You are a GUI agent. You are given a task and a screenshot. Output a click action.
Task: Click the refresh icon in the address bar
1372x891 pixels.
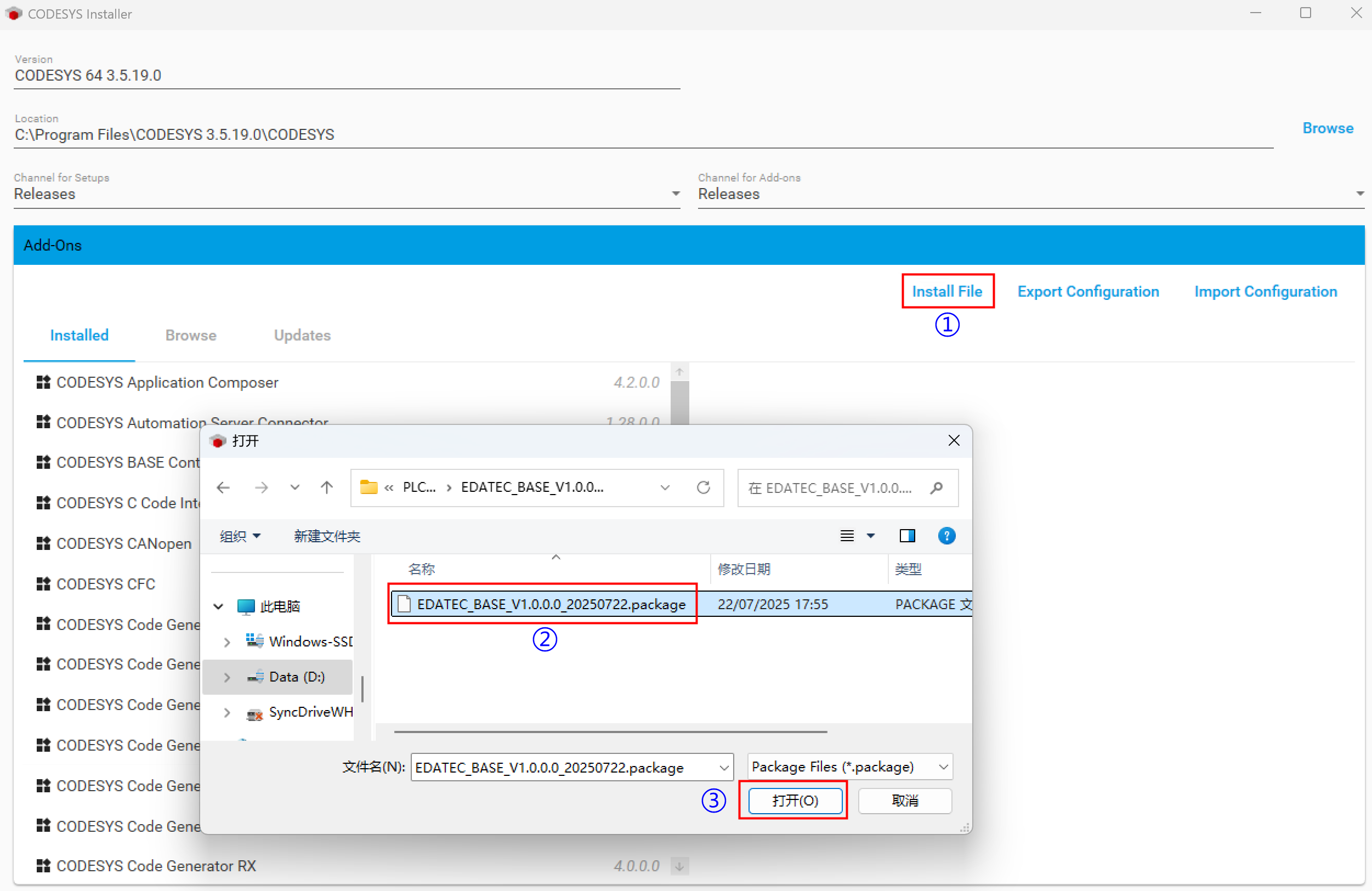(702, 487)
